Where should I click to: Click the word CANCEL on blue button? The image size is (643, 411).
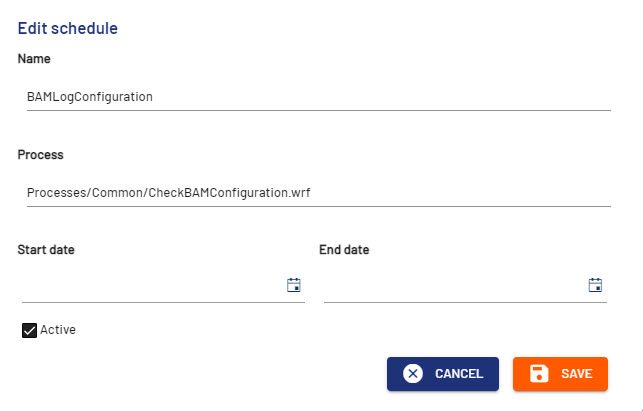(459, 373)
